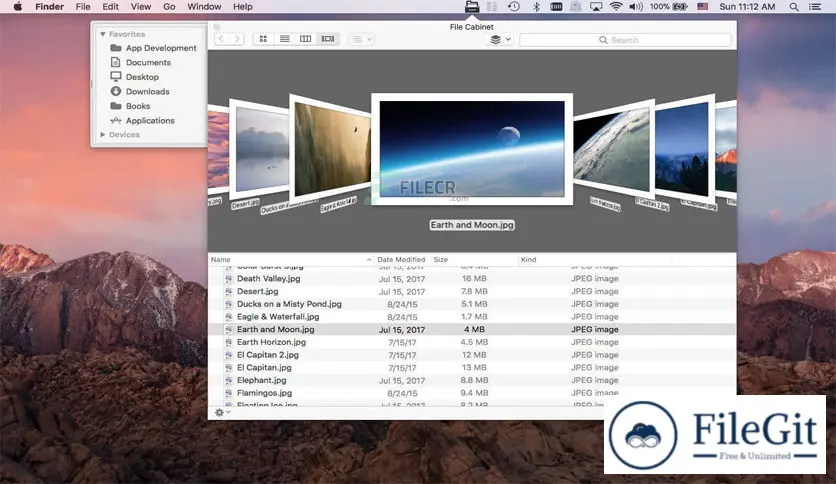This screenshot has width=836, height=484.
Task: Select El Capitan.jpg row
Action: (x=472, y=368)
